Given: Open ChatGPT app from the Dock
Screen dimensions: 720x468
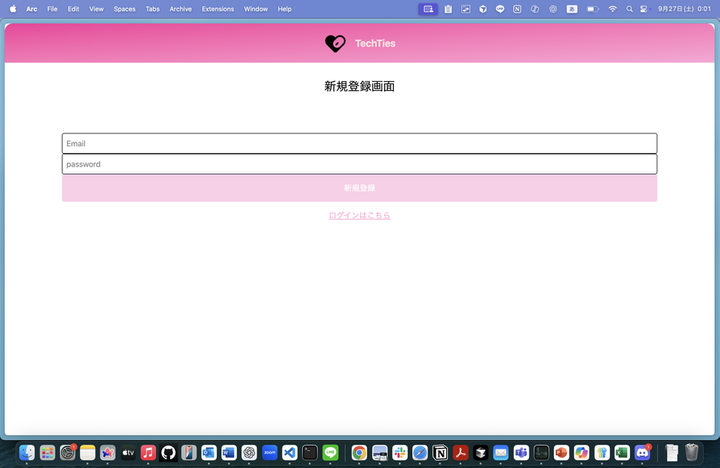Looking at the screenshot, I should (x=249, y=453).
